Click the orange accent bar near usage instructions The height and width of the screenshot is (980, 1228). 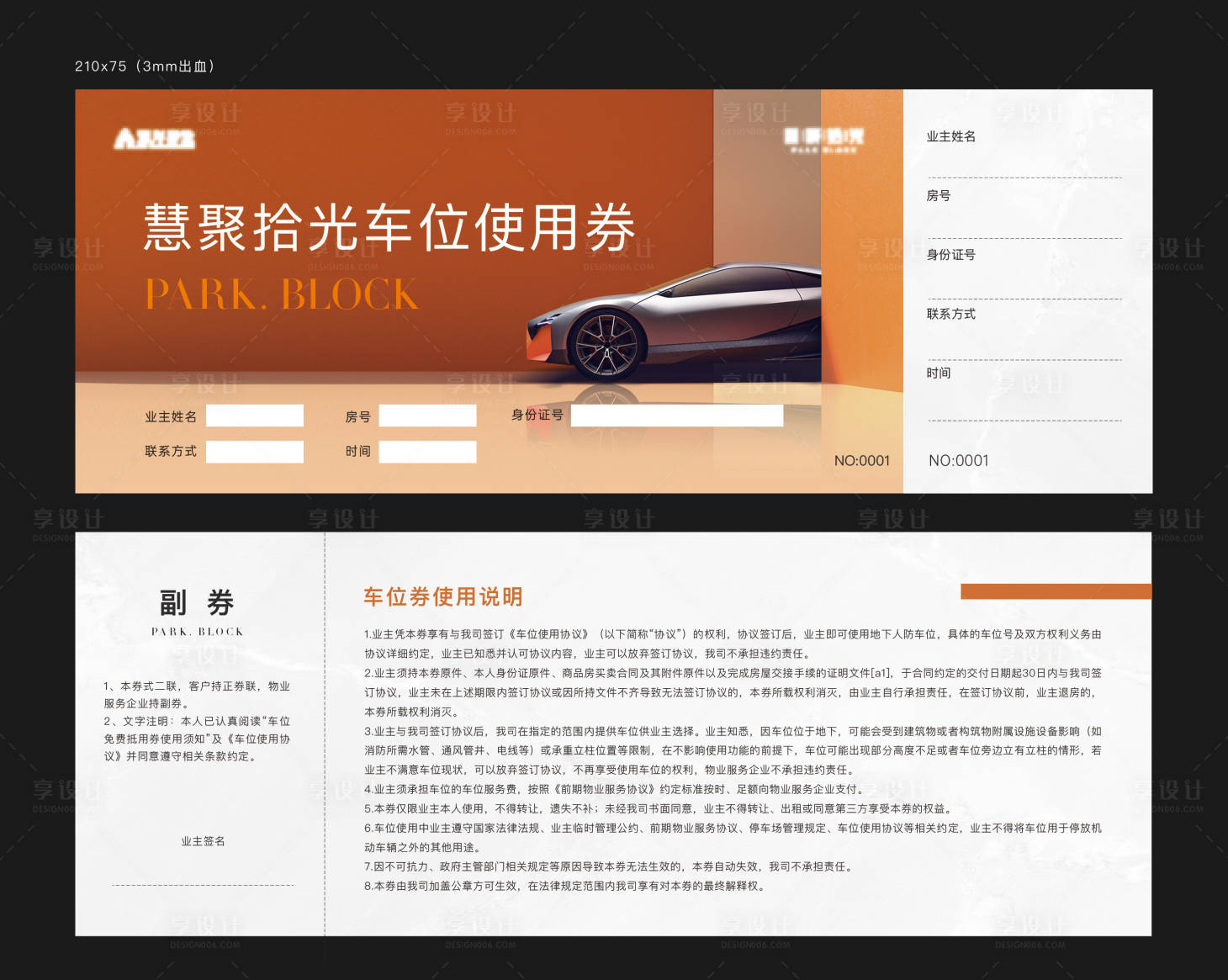click(1056, 592)
